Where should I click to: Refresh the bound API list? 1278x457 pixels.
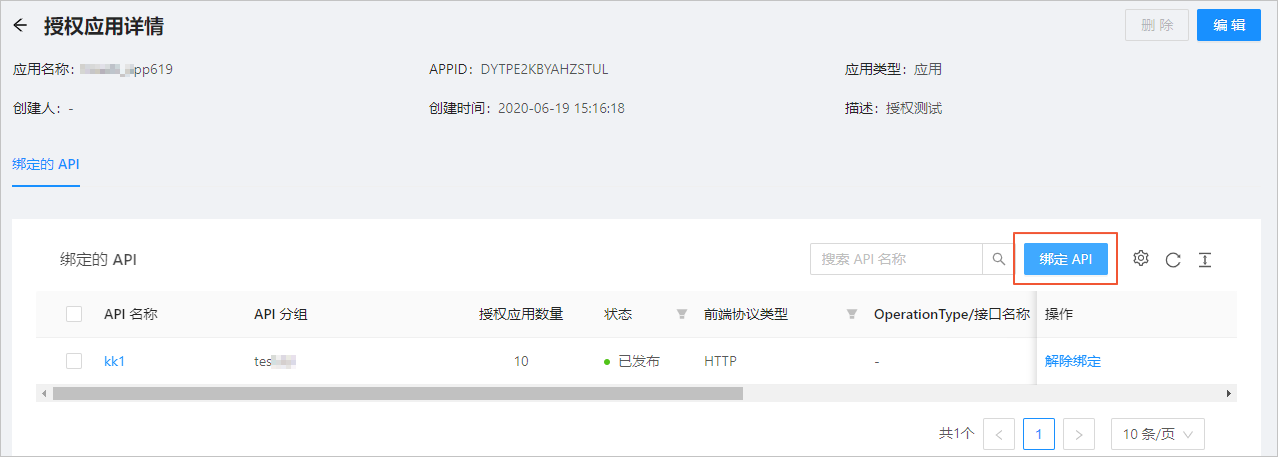click(1173, 260)
